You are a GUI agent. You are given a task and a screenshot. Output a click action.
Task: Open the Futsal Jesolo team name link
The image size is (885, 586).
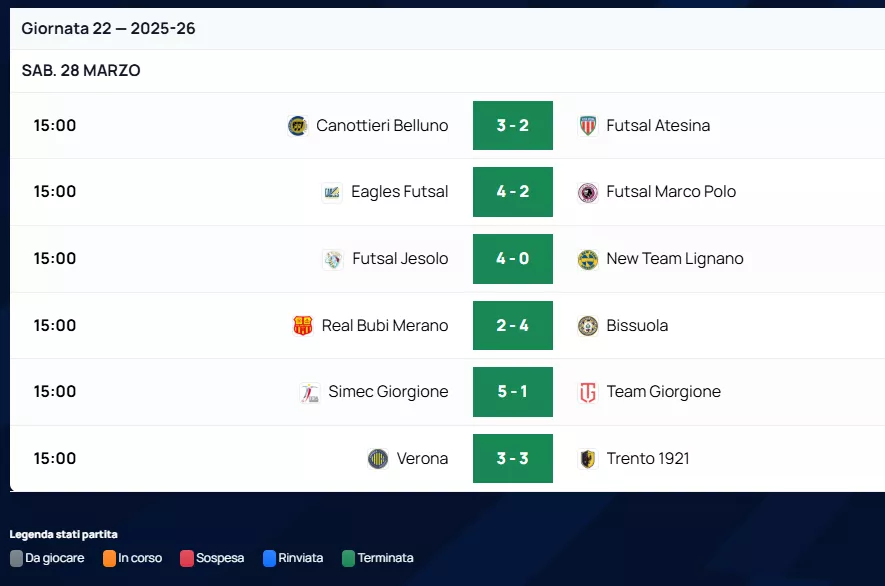400,259
